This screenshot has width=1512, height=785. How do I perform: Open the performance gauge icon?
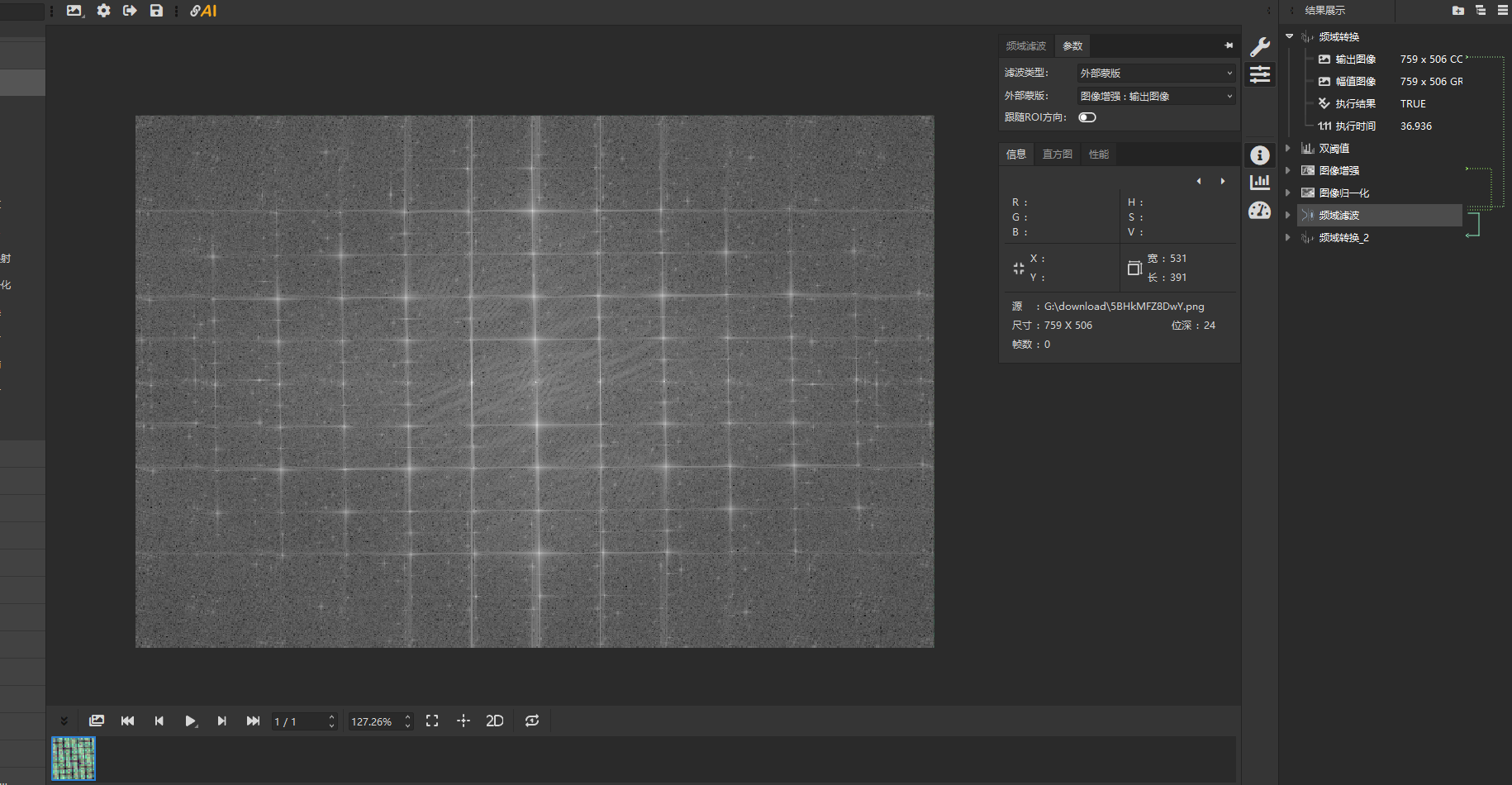1260,211
